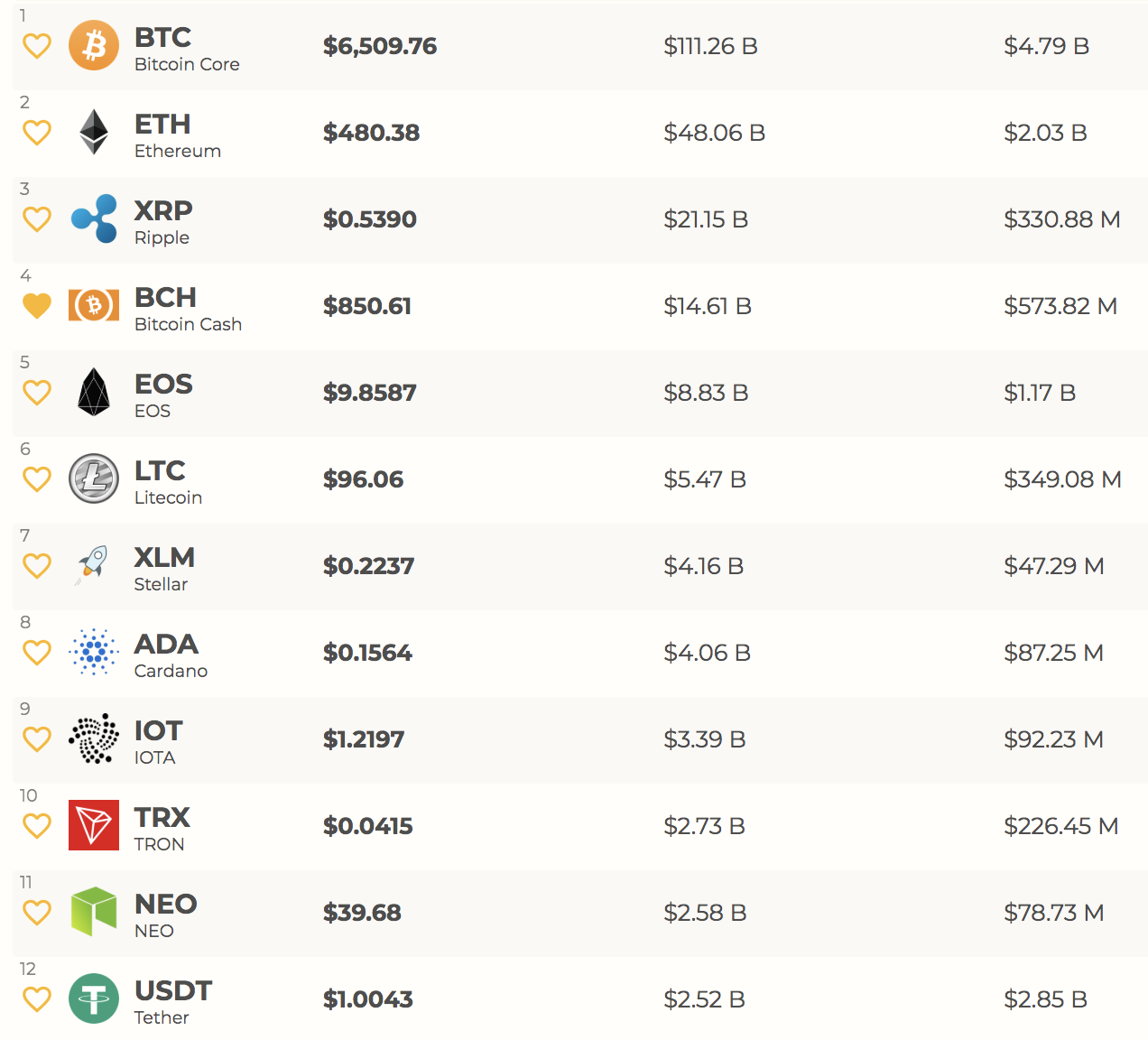Image resolution: width=1148 pixels, height=1040 pixels.
Task: Toggle the heart next to USDT Tether
Action: coord(37,998)
